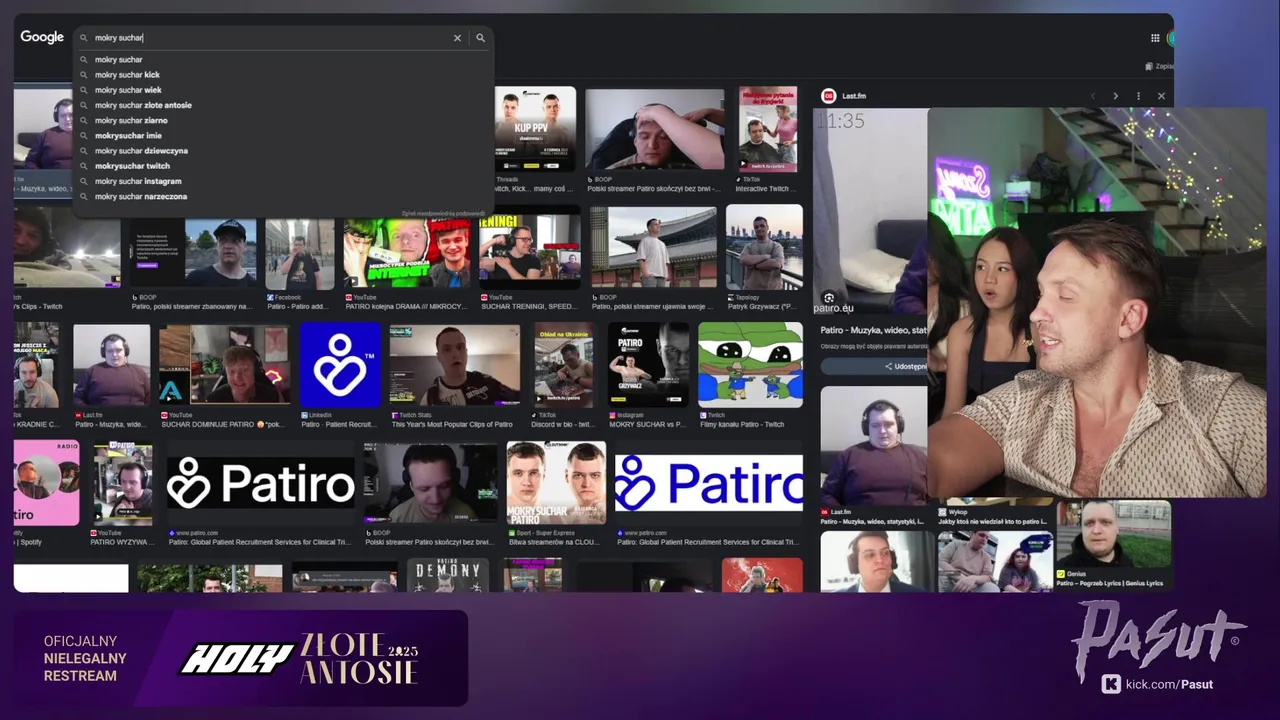Screen dimensions: 1280x720
Task: Click the Kick logo next to kick.com/Pasut
Action: tap(1111, 684)
